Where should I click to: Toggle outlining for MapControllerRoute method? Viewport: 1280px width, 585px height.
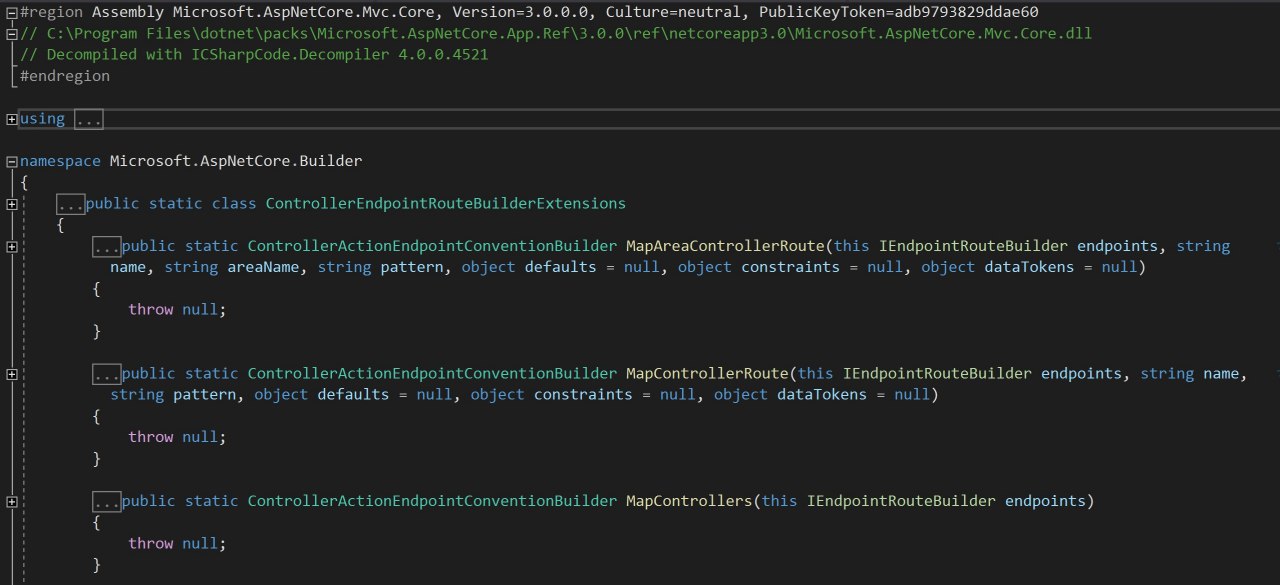tap(11, 374)
